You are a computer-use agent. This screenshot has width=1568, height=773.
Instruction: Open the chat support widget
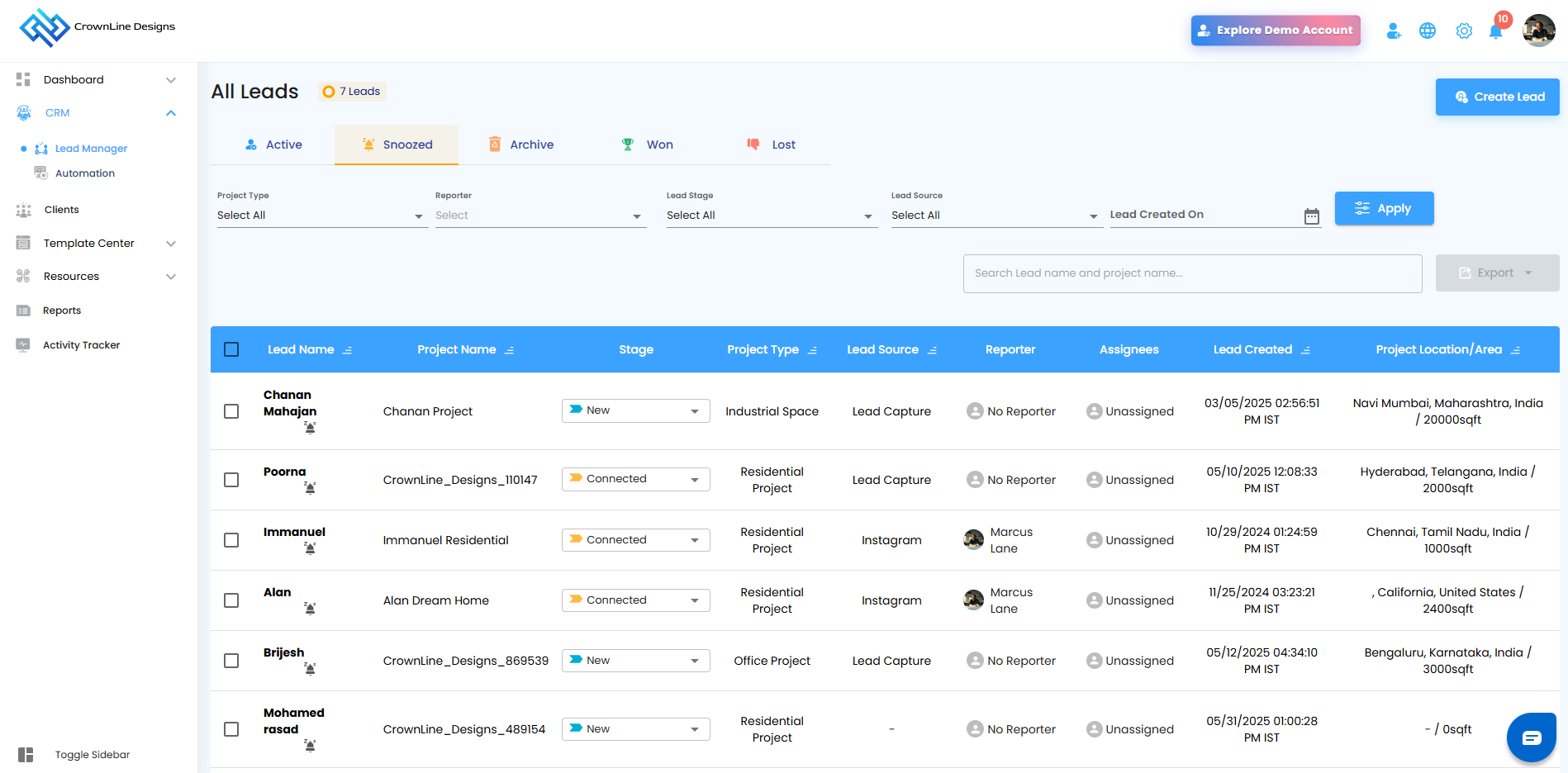pos(1531,737)
